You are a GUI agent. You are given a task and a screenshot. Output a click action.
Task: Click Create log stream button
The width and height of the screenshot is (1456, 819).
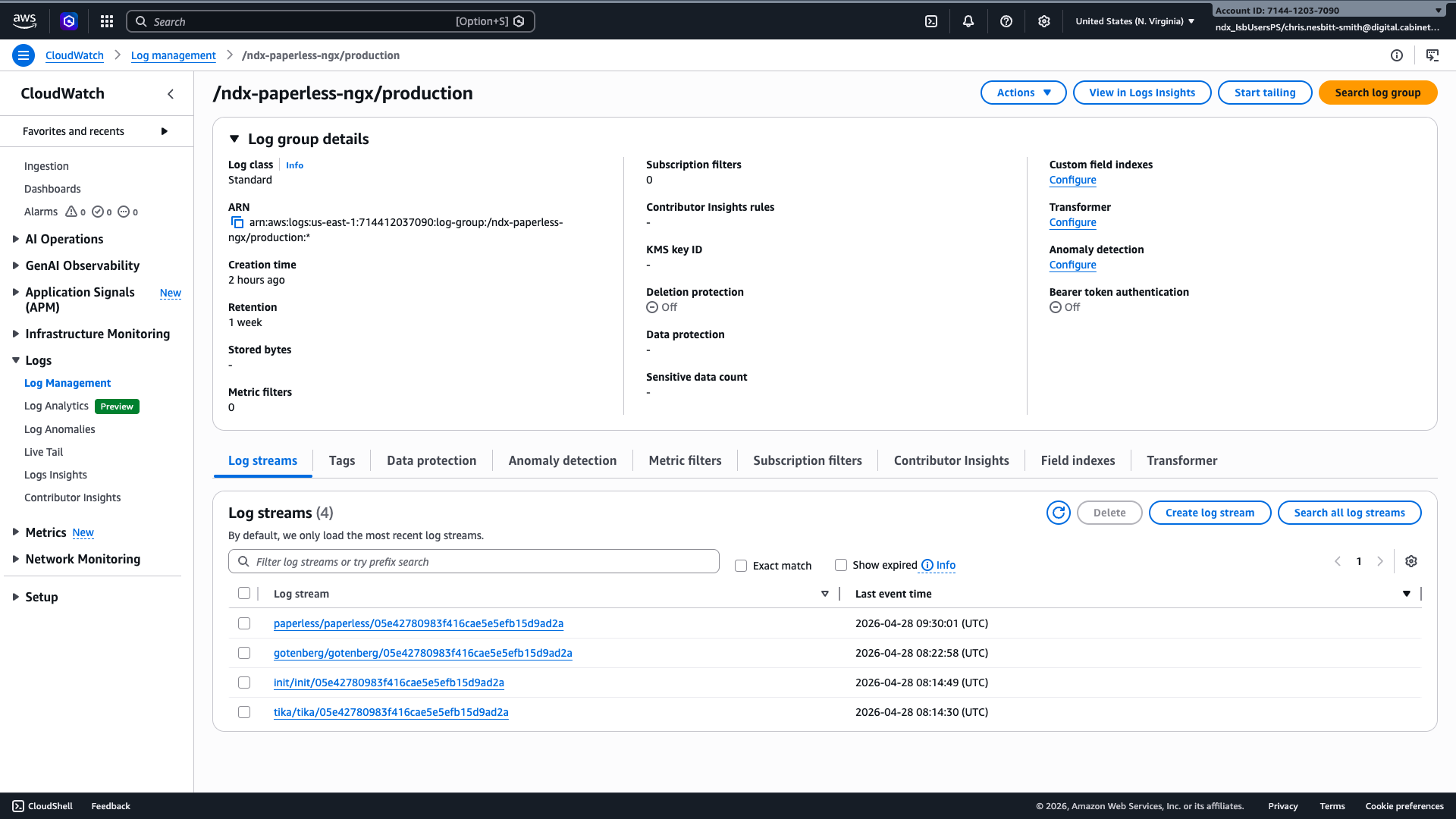click(1210, 513)
